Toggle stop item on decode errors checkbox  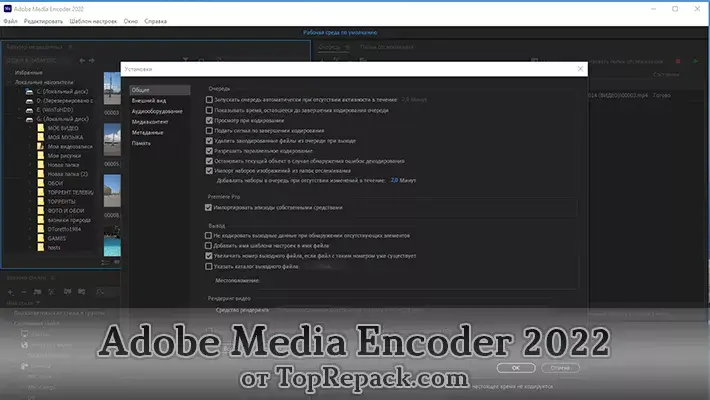coord(209,161)
